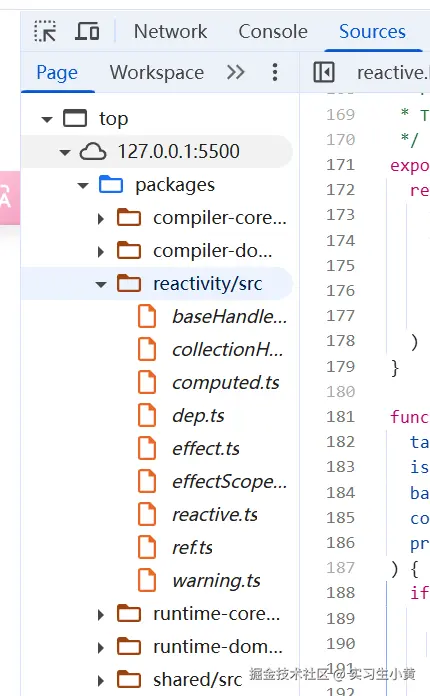Click the blue packages folder icon
430x696 pixels.
(x=111, y=184)
